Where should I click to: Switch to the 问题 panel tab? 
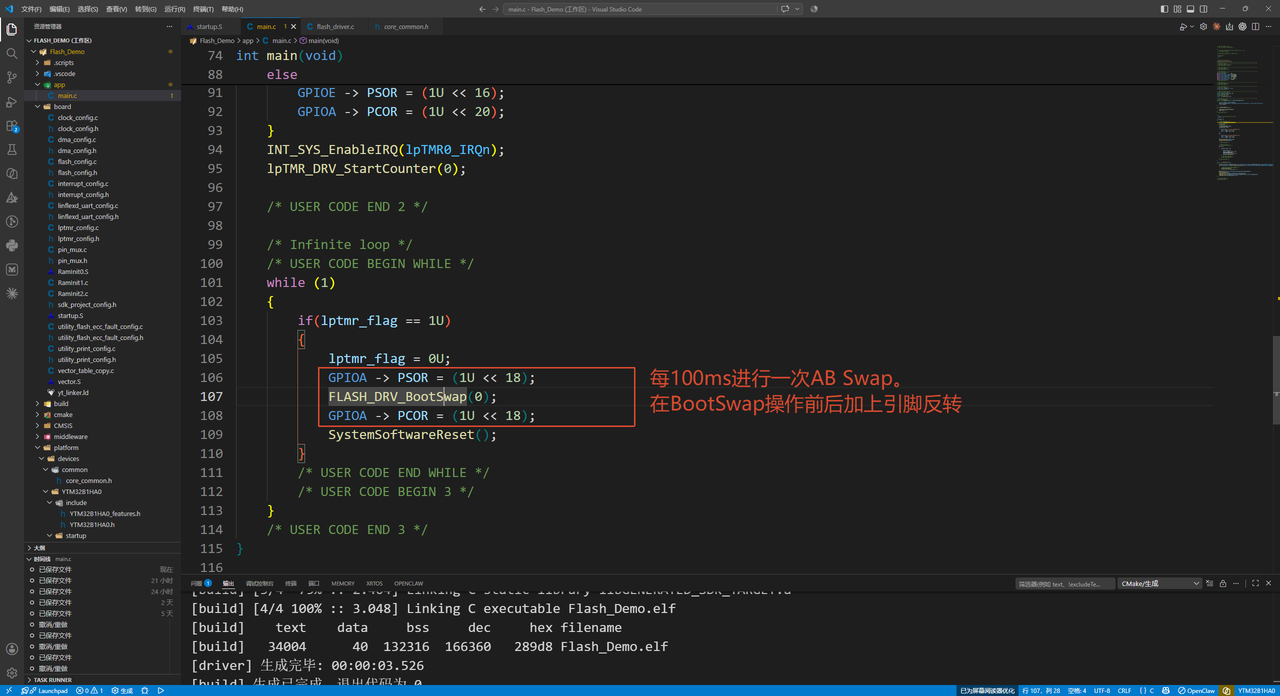coord(201,583)
